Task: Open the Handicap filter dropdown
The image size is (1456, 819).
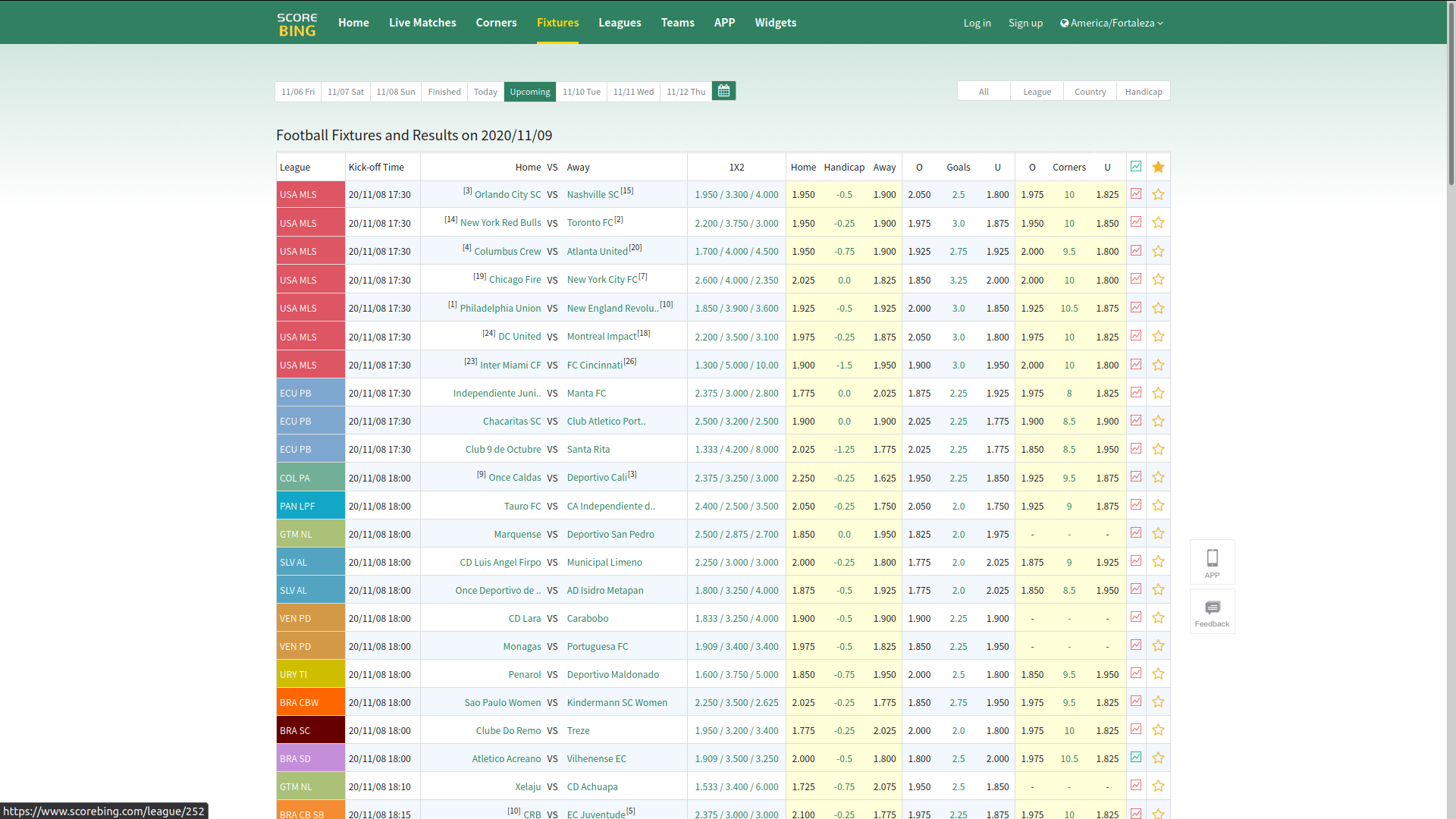Action: point(1144,91)
